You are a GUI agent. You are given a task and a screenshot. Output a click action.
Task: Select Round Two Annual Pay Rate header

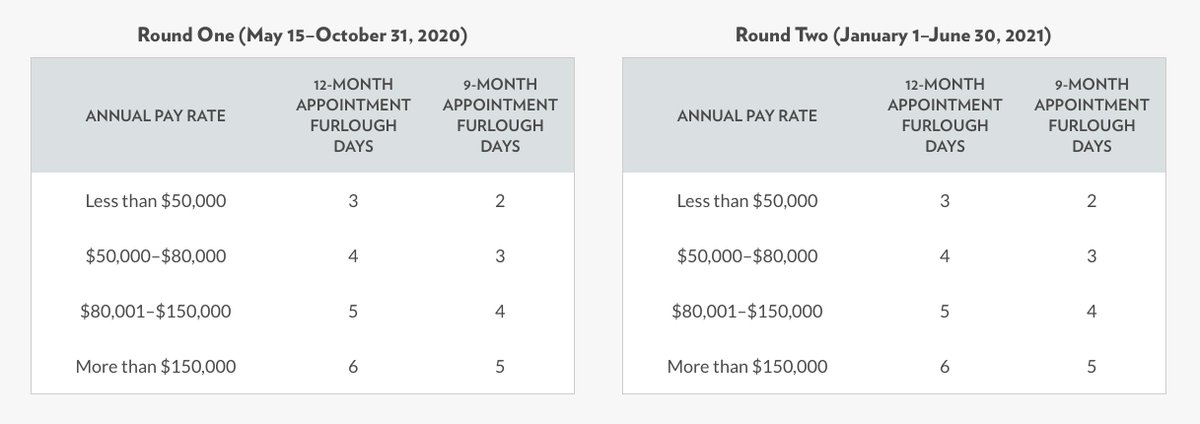tap(747, 116)
